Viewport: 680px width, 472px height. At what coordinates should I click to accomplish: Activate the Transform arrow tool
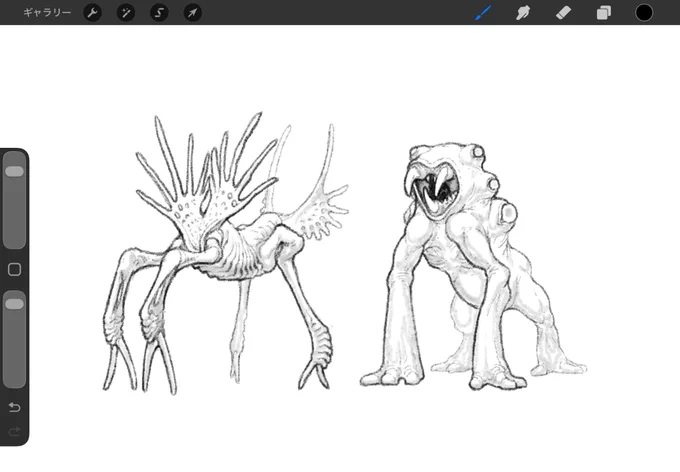pos(193,13)
